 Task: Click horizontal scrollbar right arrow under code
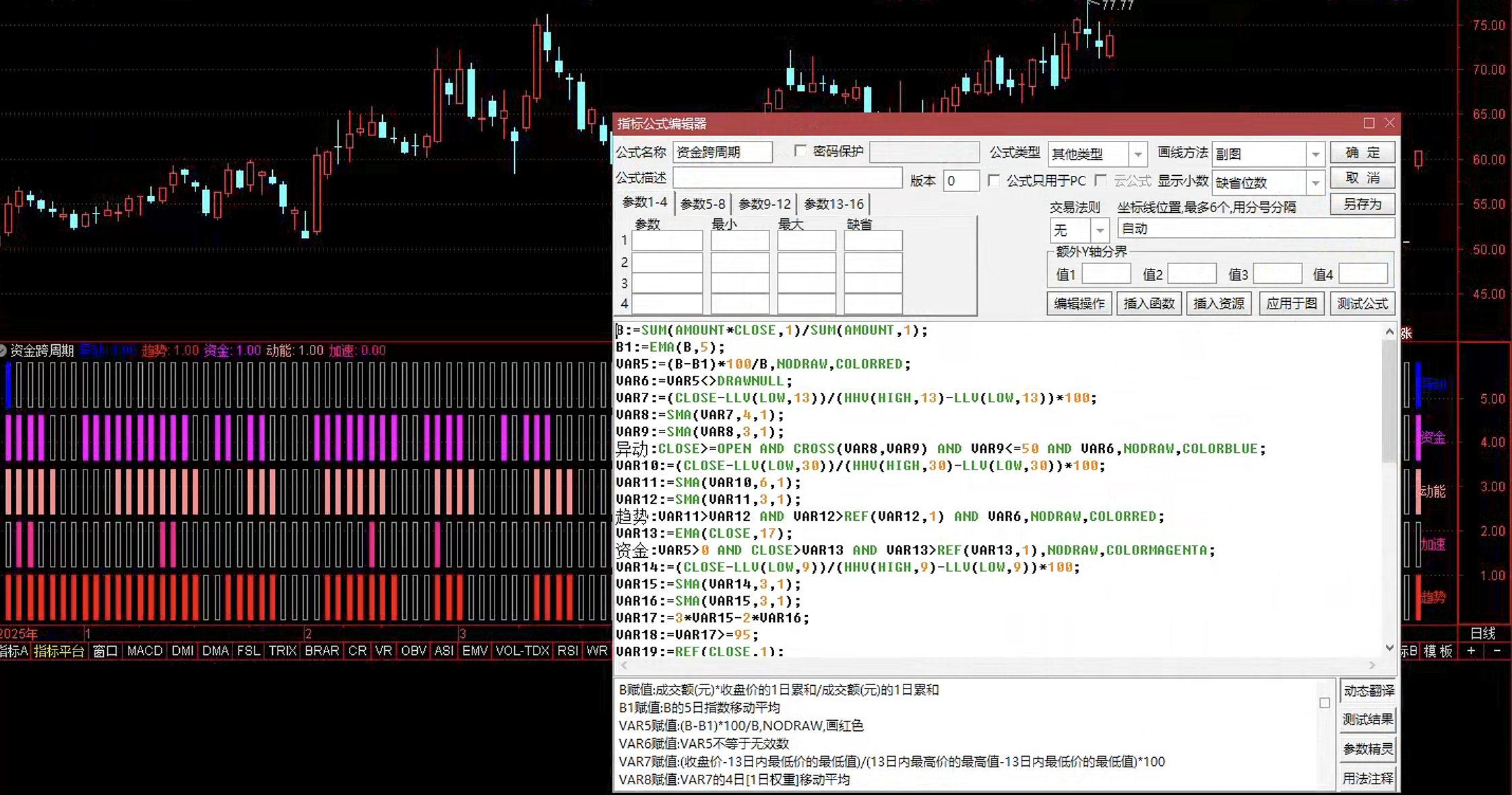[1372, 665]
